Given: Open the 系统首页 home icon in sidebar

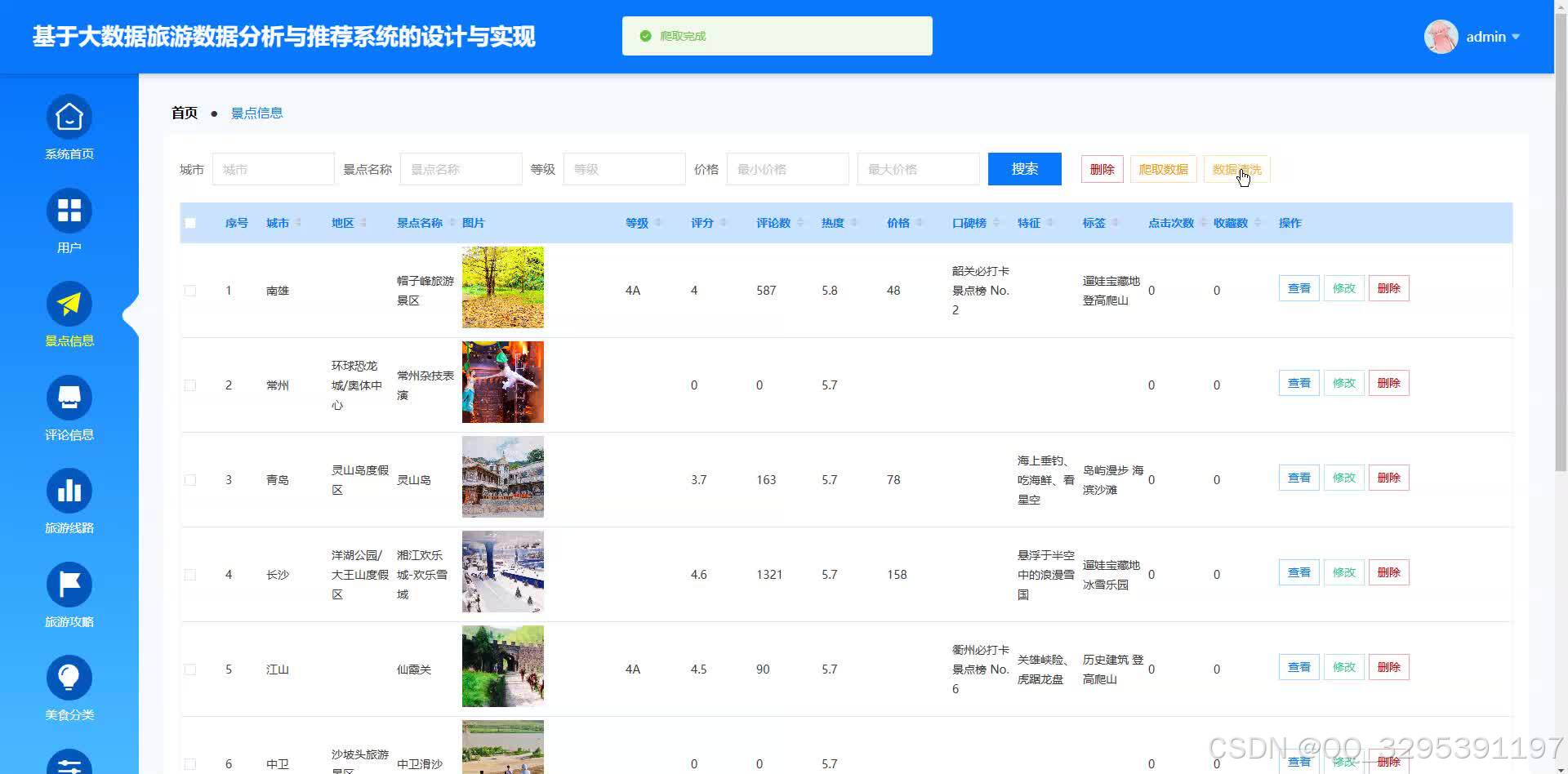Looking at the screenshot, I should coord(69,118).
